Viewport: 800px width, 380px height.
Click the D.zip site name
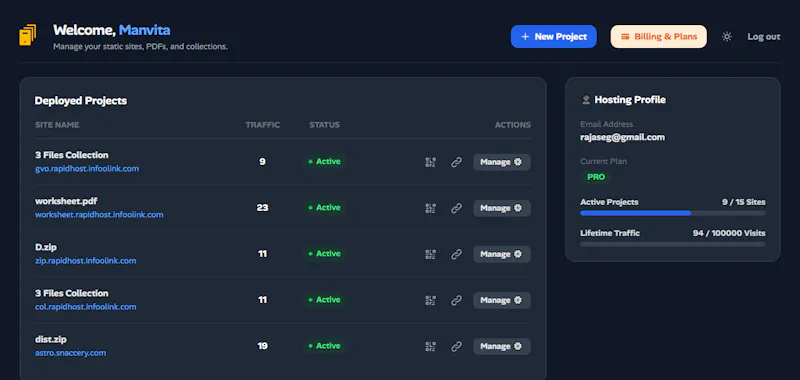point(46,247)
